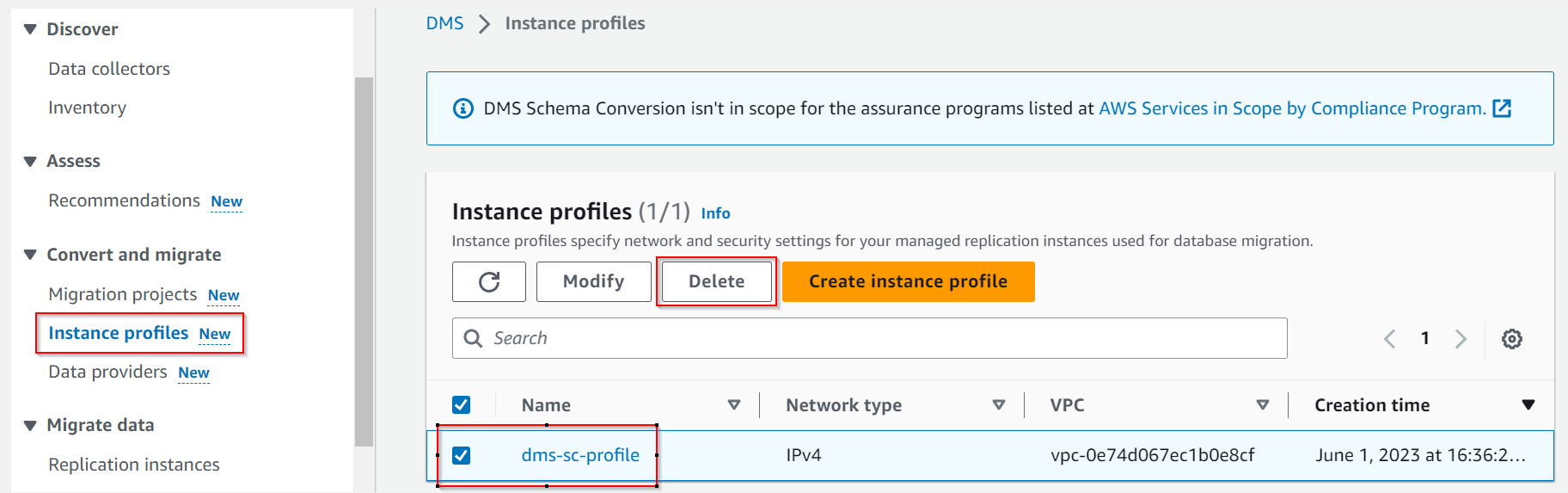Viewport: 1568px width, 493px height.
Task: Sort by Creation time descending arrow
Action: (1528, 405)
